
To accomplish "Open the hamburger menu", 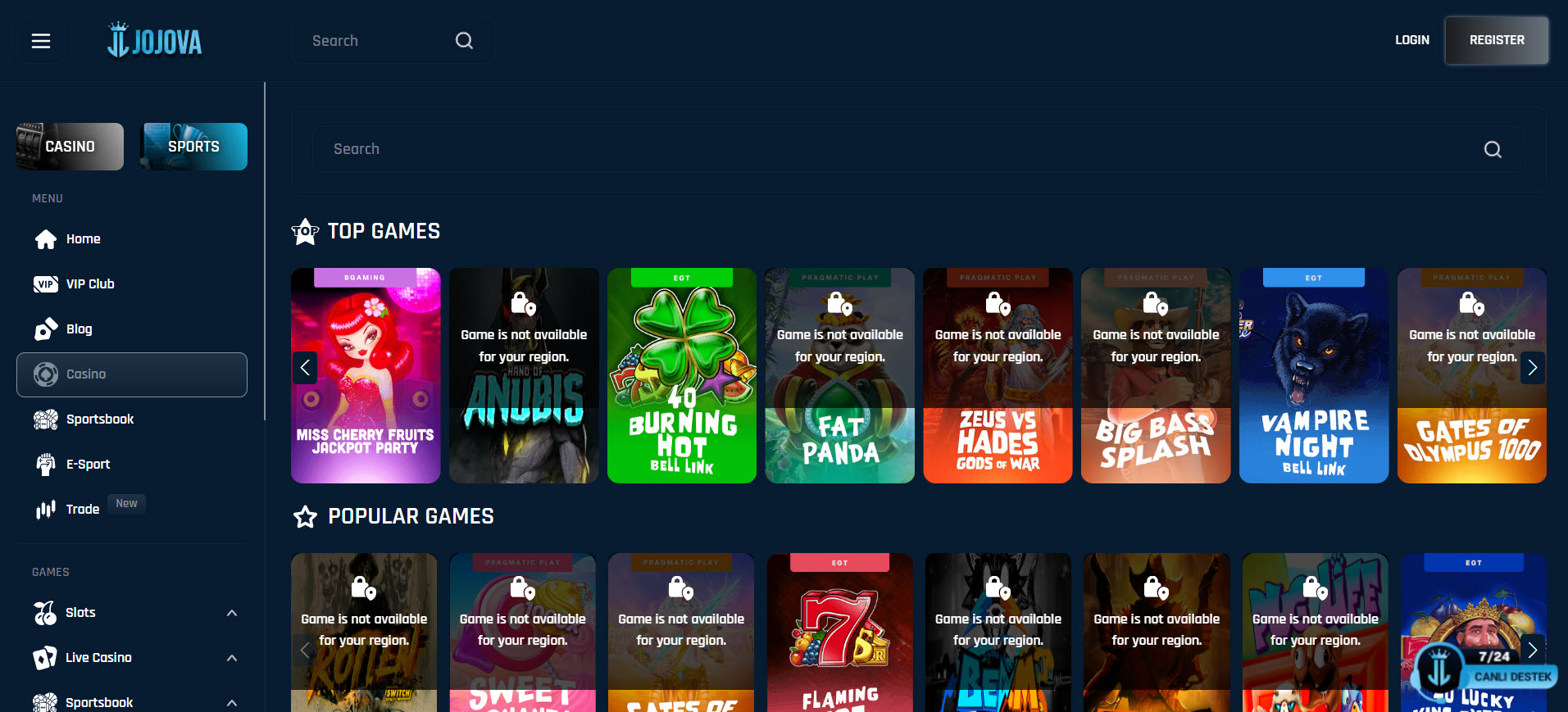I will 41,41.
